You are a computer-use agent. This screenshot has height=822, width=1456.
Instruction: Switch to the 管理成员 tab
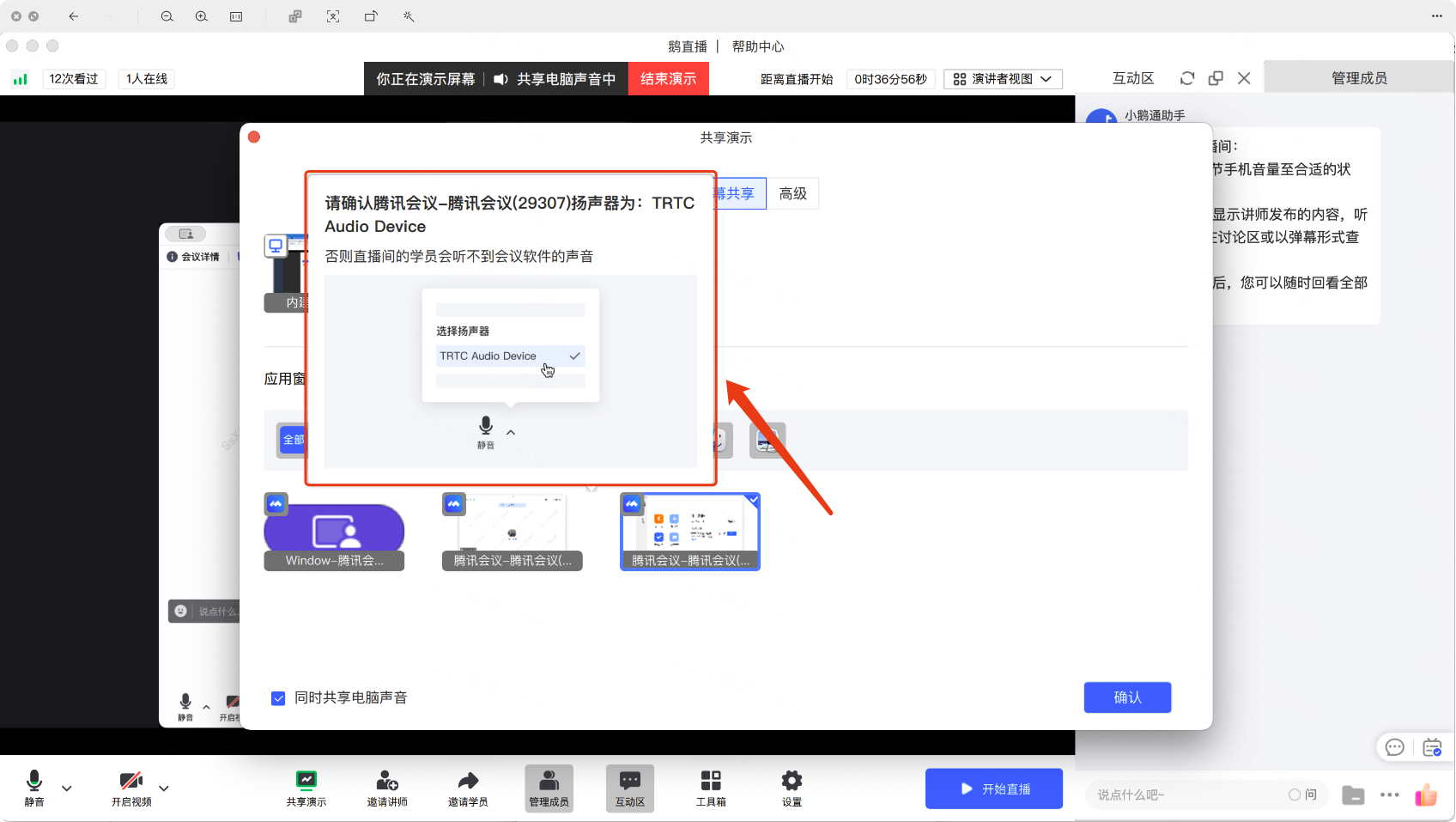pos(1359,78)
